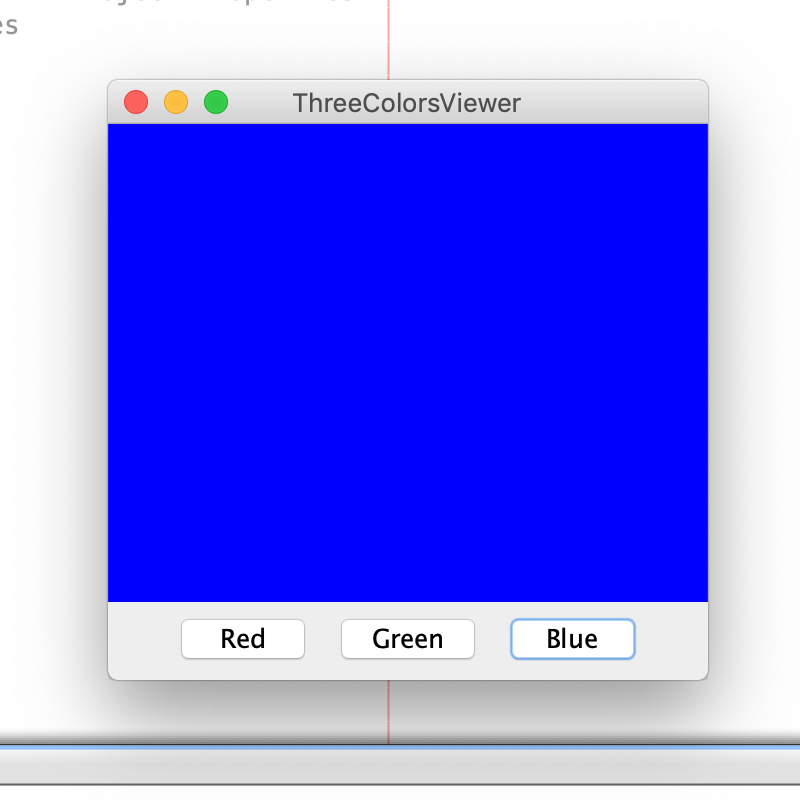This screenshot has width=800, height=800.
Task: Click the ThreeColorsViewer title bar text
Action: point(407,103)
